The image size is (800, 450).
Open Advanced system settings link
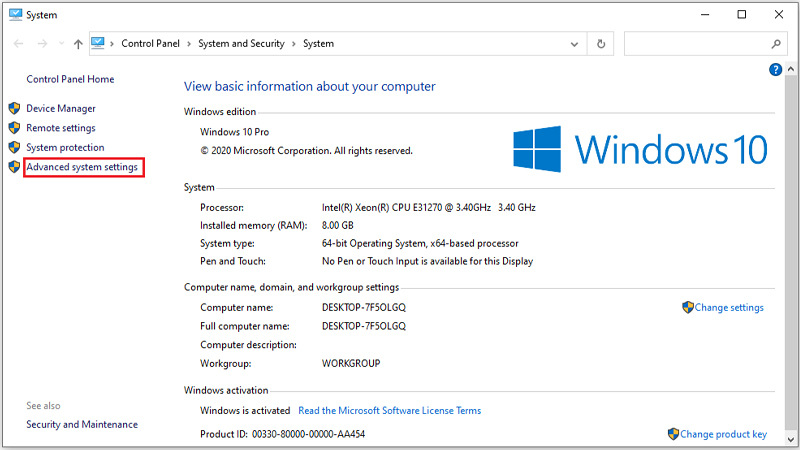point(82,167)
